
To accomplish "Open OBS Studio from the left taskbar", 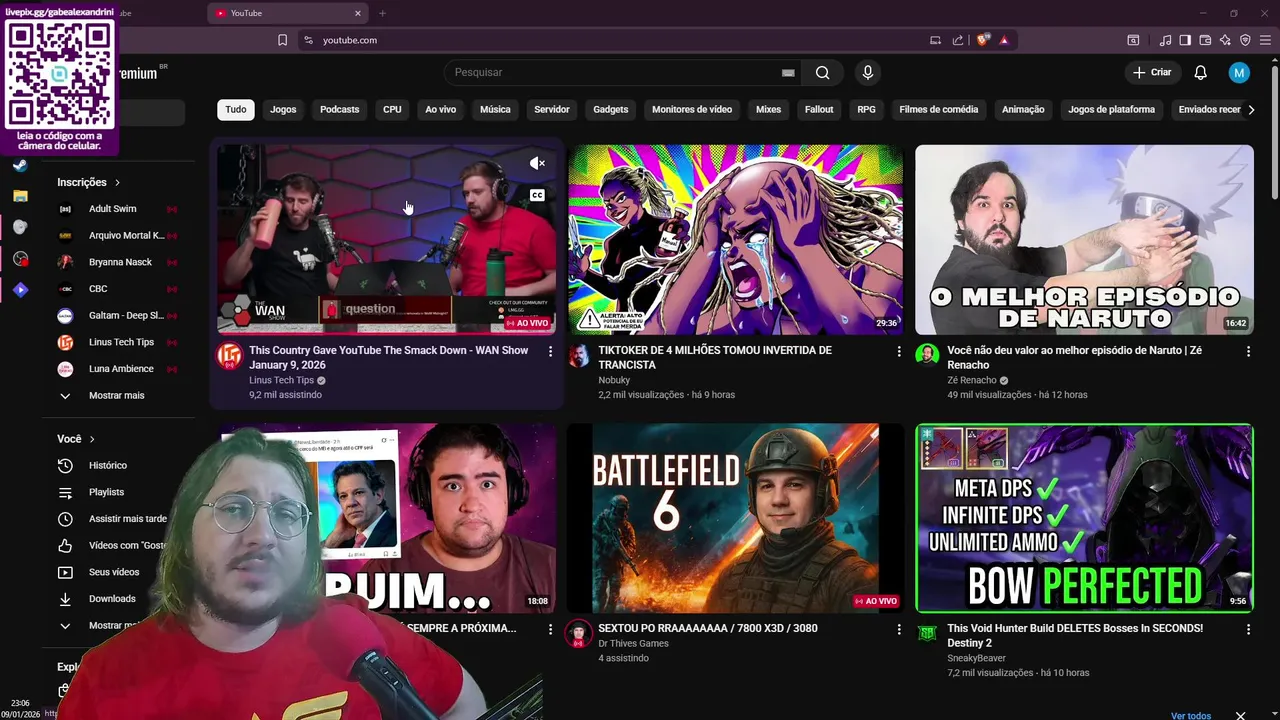I will [x=20, y=259].
